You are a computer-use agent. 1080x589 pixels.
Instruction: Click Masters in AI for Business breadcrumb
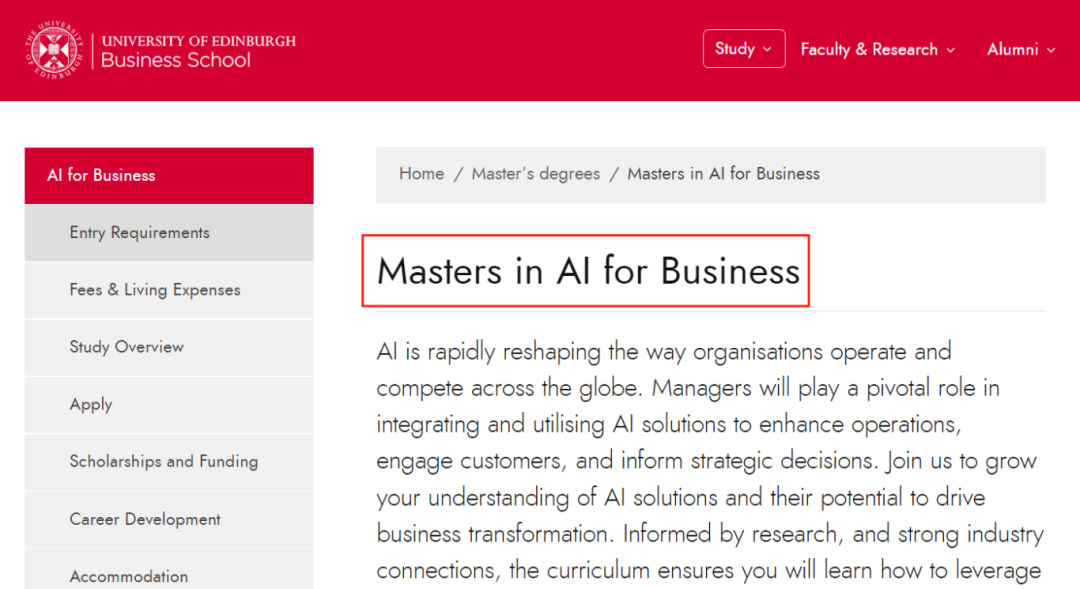[723, 174]
